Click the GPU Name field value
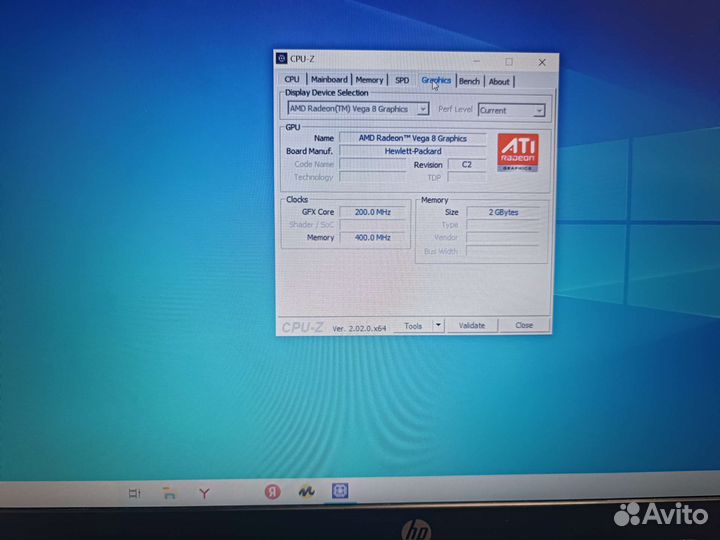Viewport: 720px width, 540px height. tap(412, 138)
